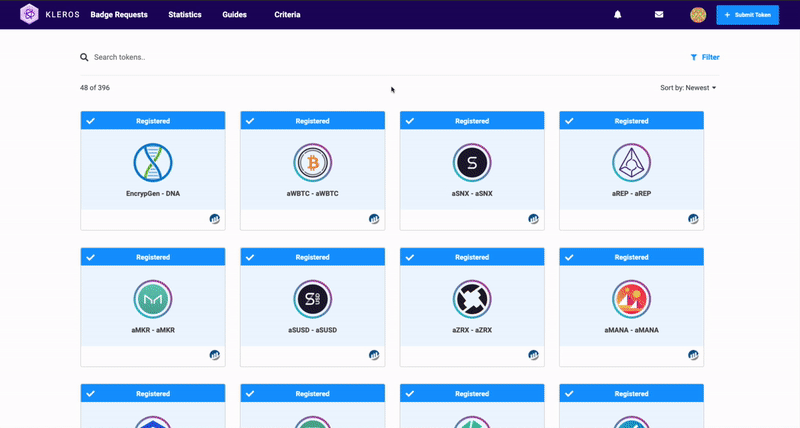Click Registered label on aZRX card
The image size is (800, 428).
click(x=472, y=257)
